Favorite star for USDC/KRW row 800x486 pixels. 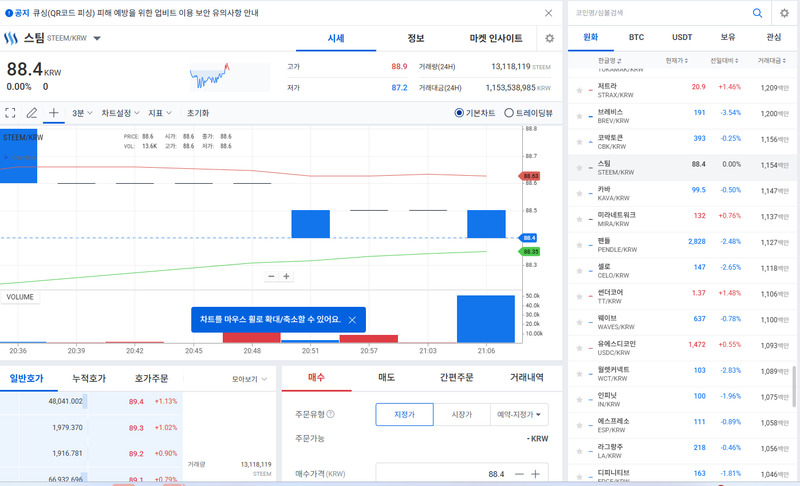coord(579,348)
